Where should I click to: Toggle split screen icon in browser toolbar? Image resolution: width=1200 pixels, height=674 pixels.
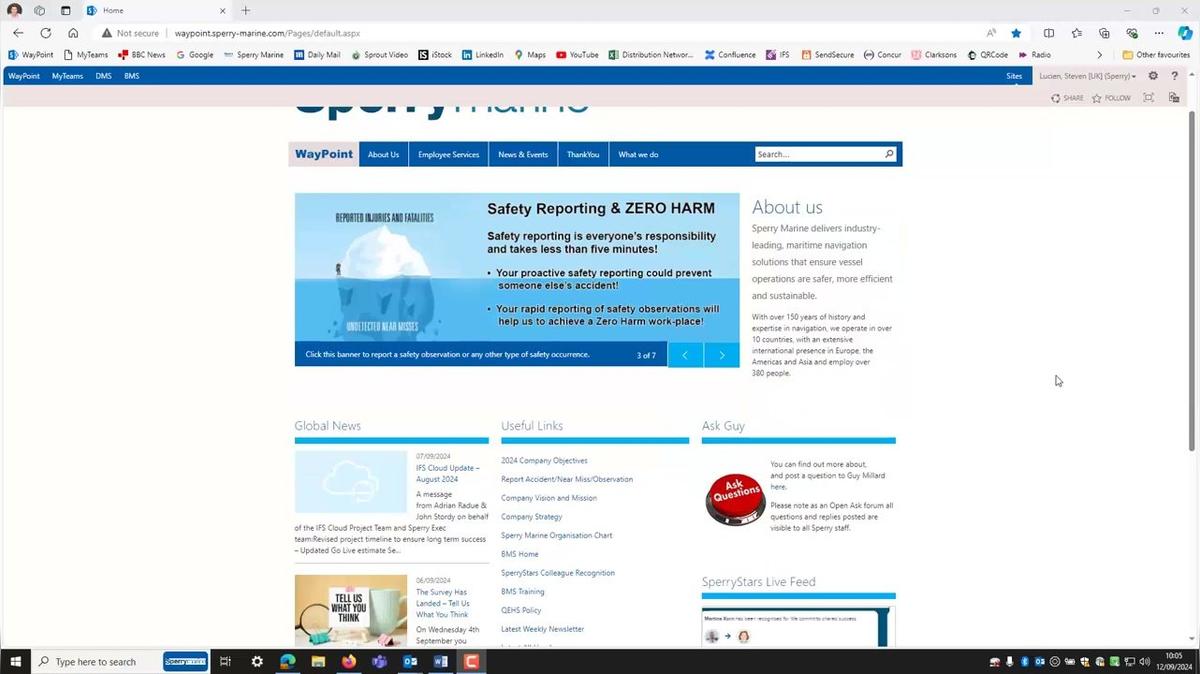click(1049, 33)
